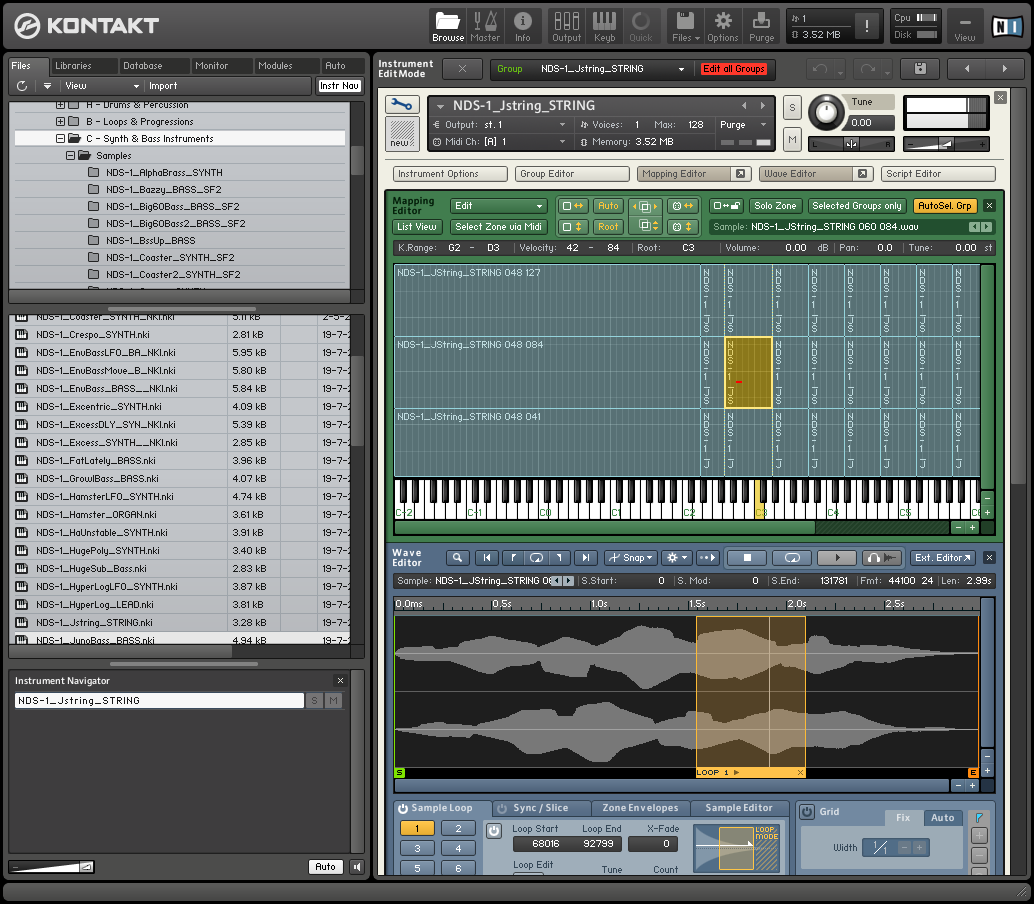Adjust the instrument volume slider

point(945,144)
